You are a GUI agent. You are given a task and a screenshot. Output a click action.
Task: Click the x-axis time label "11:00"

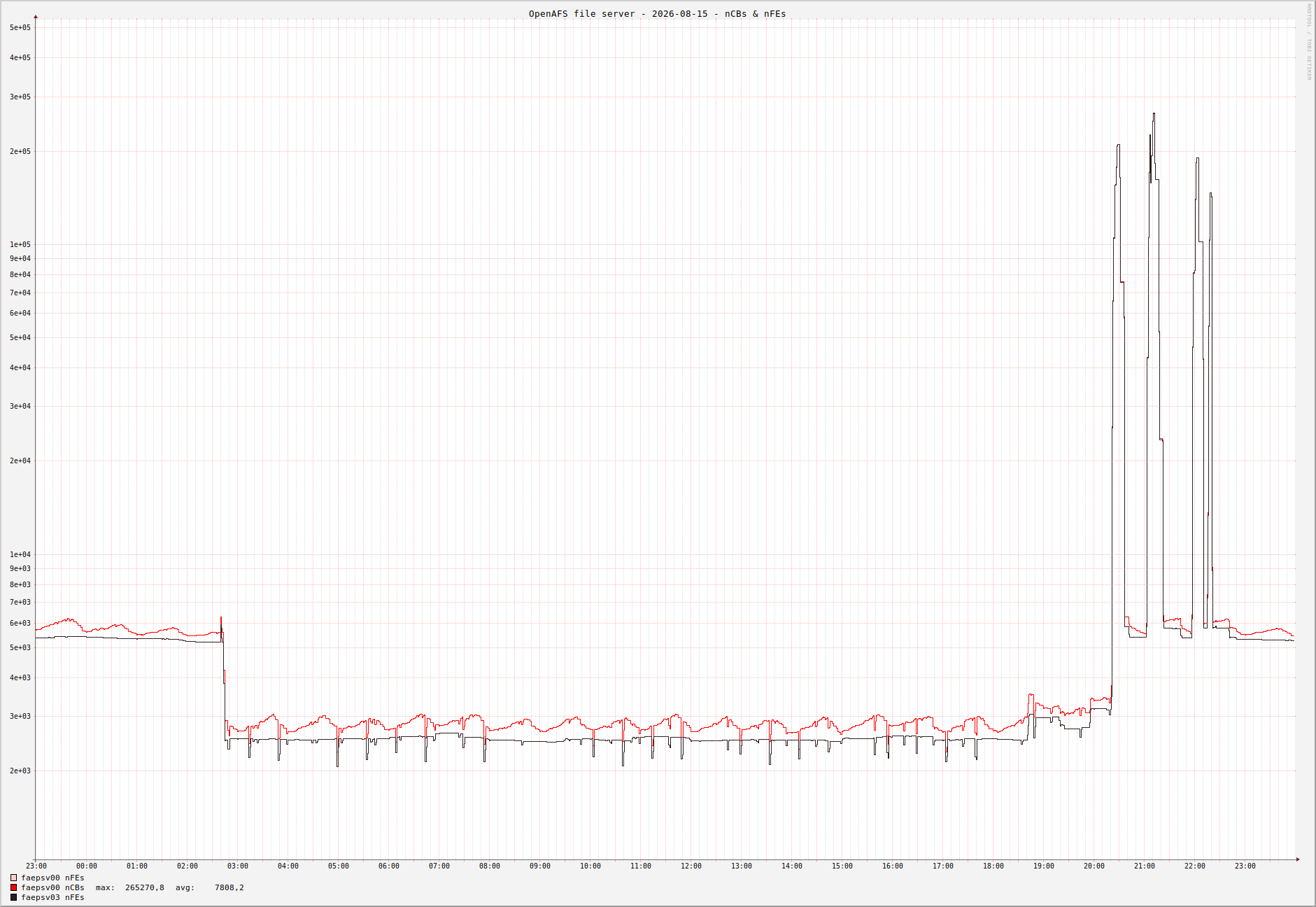coord(641,866)
